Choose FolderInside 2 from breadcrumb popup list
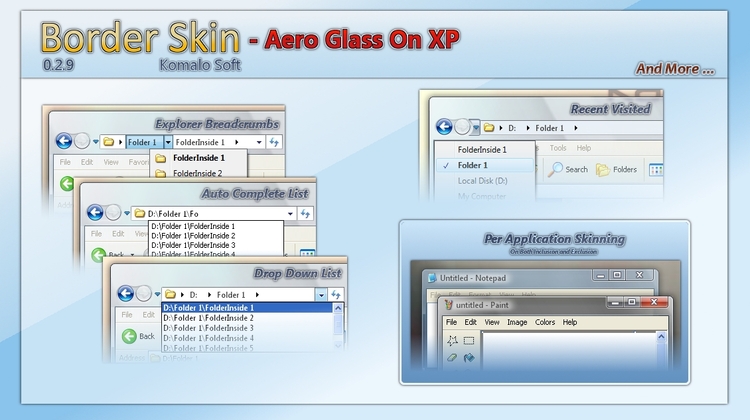The image size is (750, 420). coord(199,173)
